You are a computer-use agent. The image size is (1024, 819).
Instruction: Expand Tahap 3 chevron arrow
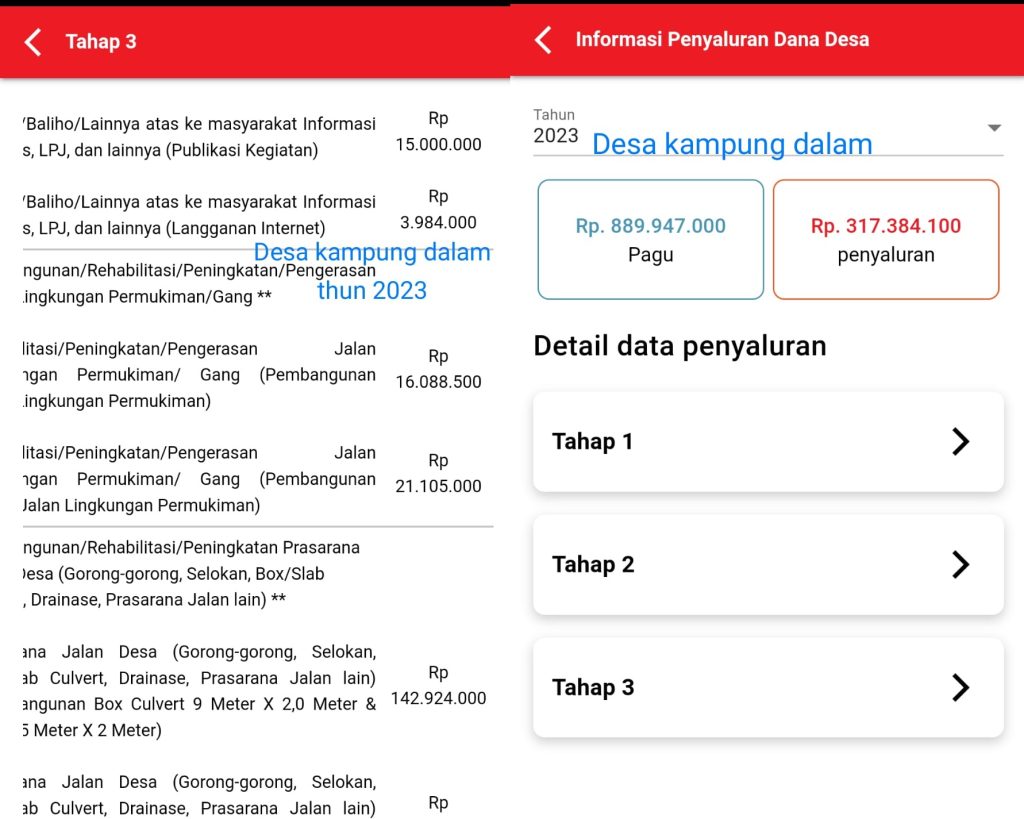(x=960, y=688)
